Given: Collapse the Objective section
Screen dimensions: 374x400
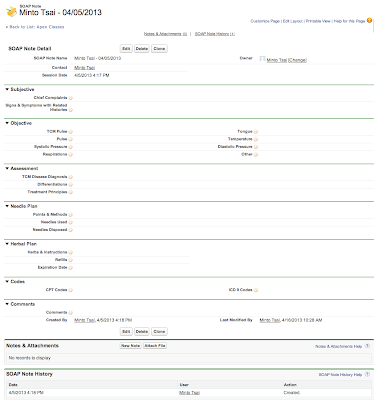Looking at the screenshot, I should tap(7, 123).
